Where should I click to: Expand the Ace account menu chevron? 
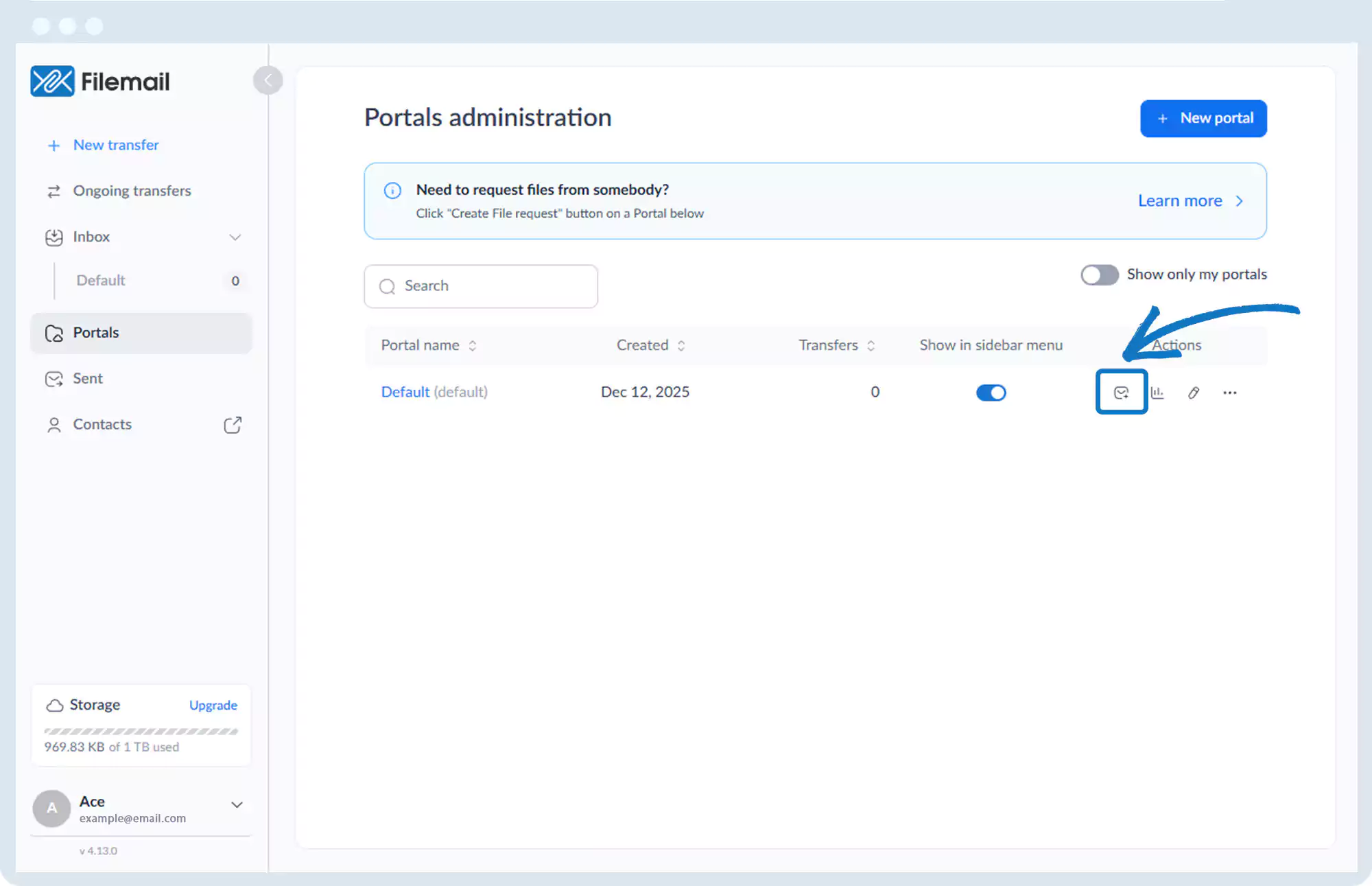[237, 805]
